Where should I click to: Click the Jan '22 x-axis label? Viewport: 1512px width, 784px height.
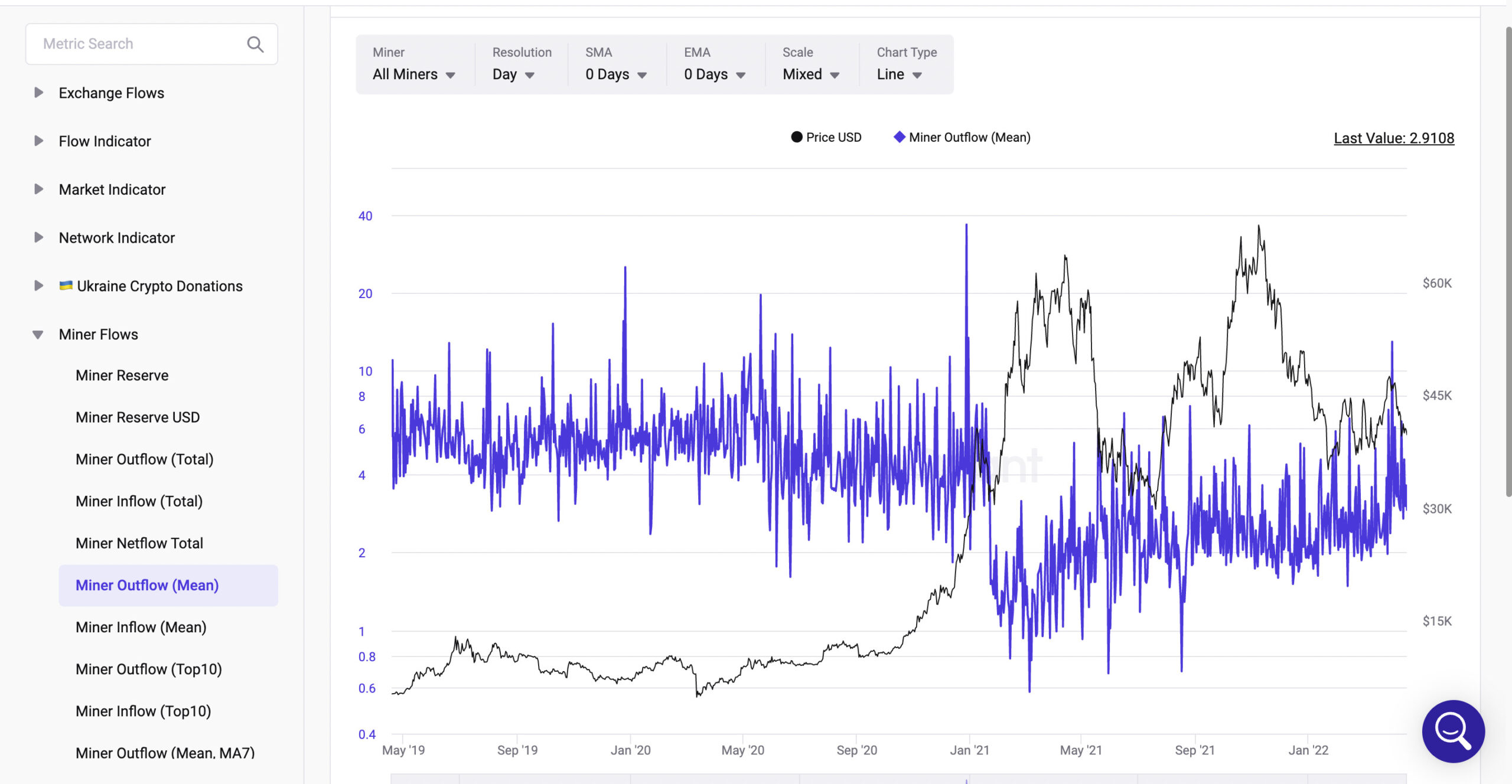[1308, 750]
